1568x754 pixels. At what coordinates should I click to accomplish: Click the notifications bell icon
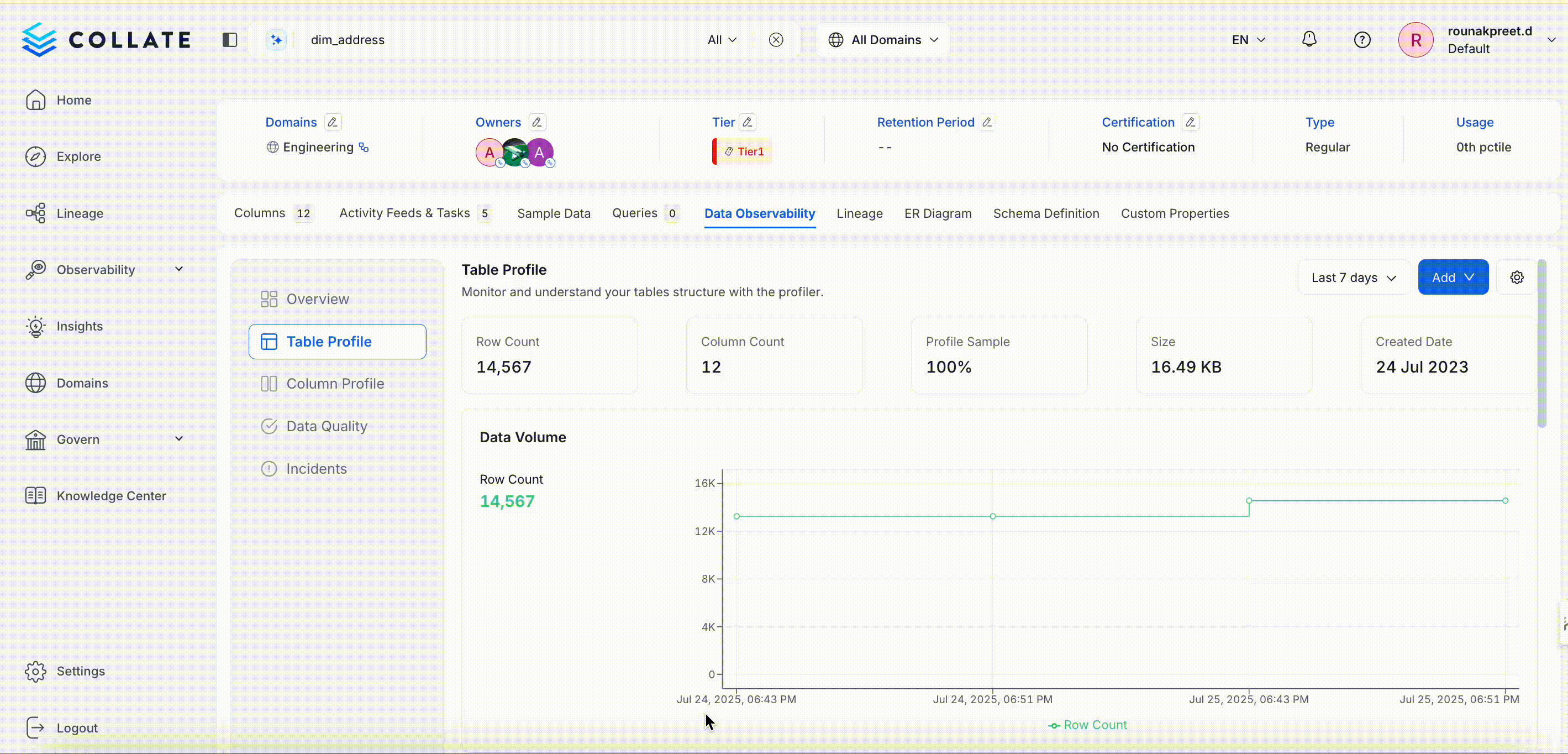[1309, 40]
